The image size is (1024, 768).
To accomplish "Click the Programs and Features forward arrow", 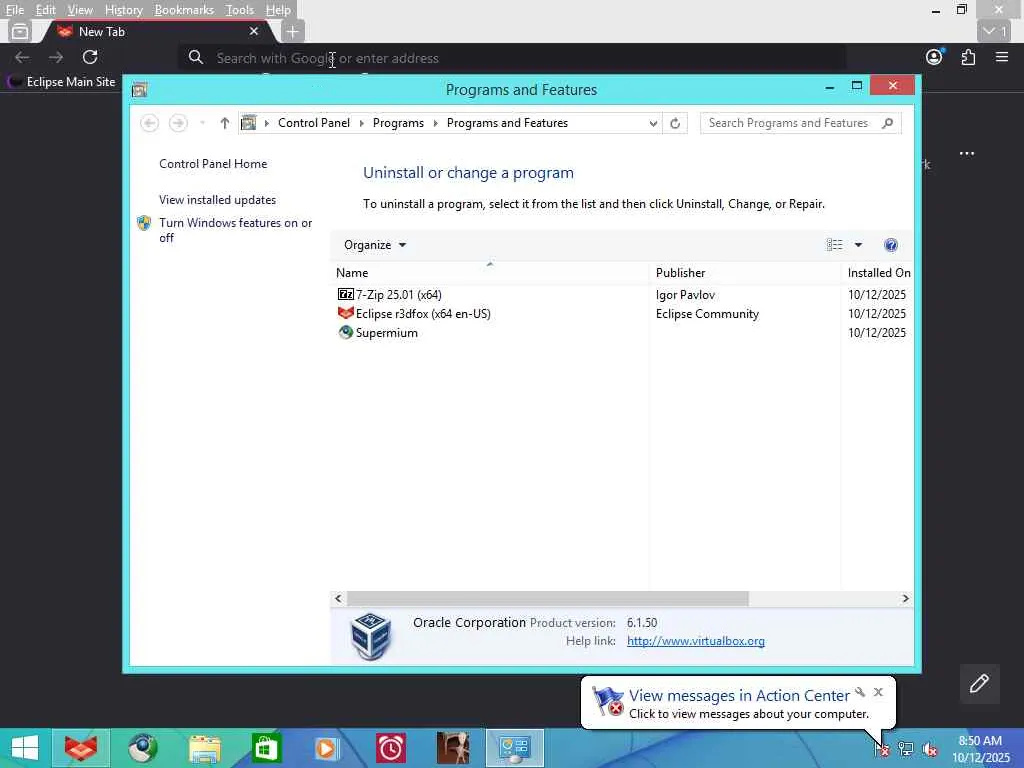I will 178,123.
